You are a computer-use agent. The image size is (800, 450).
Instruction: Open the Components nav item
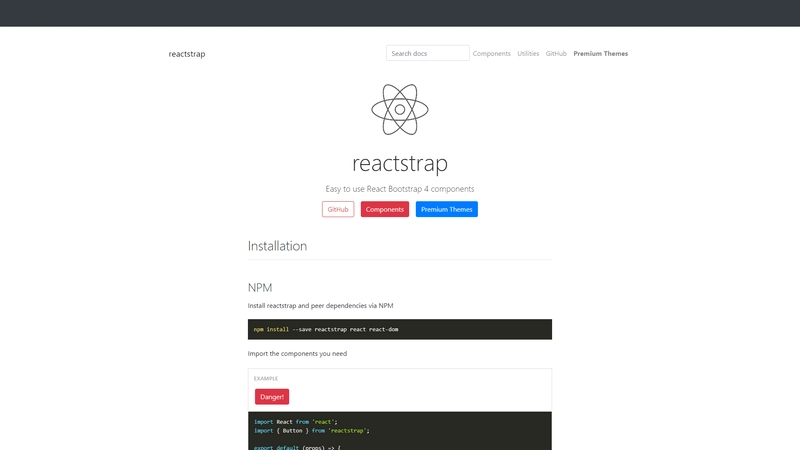click(x=491, y=54)
